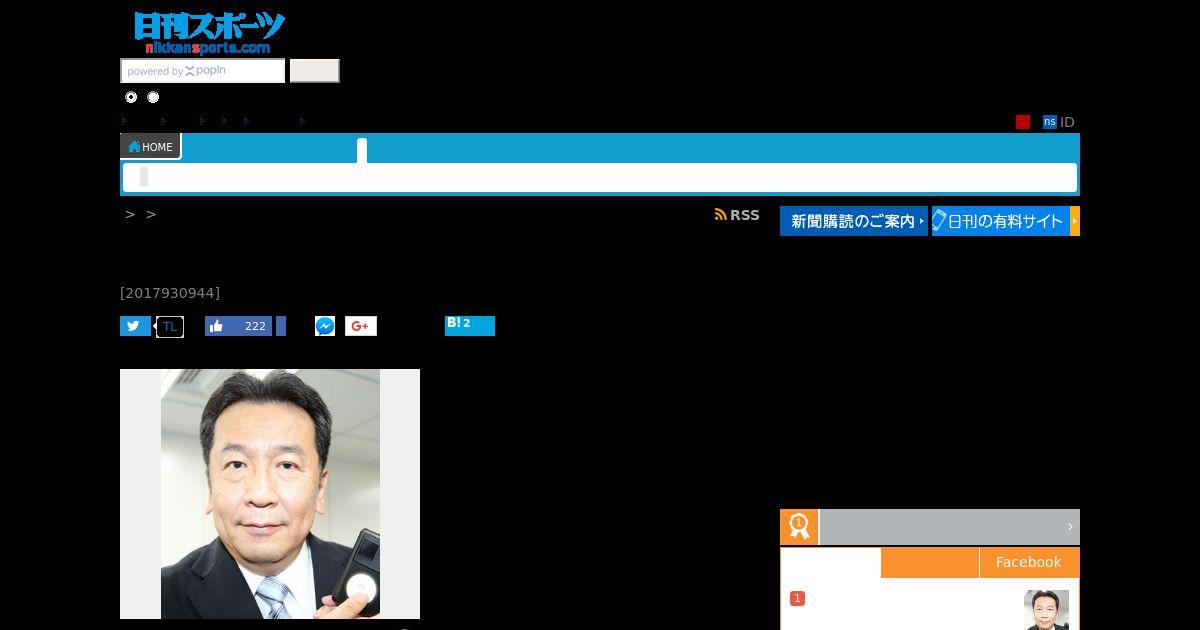The height and width of the screenshot is (630, 1200).
Task: Expand the ranking list chevron arrow
Action: coord(1070,527)
